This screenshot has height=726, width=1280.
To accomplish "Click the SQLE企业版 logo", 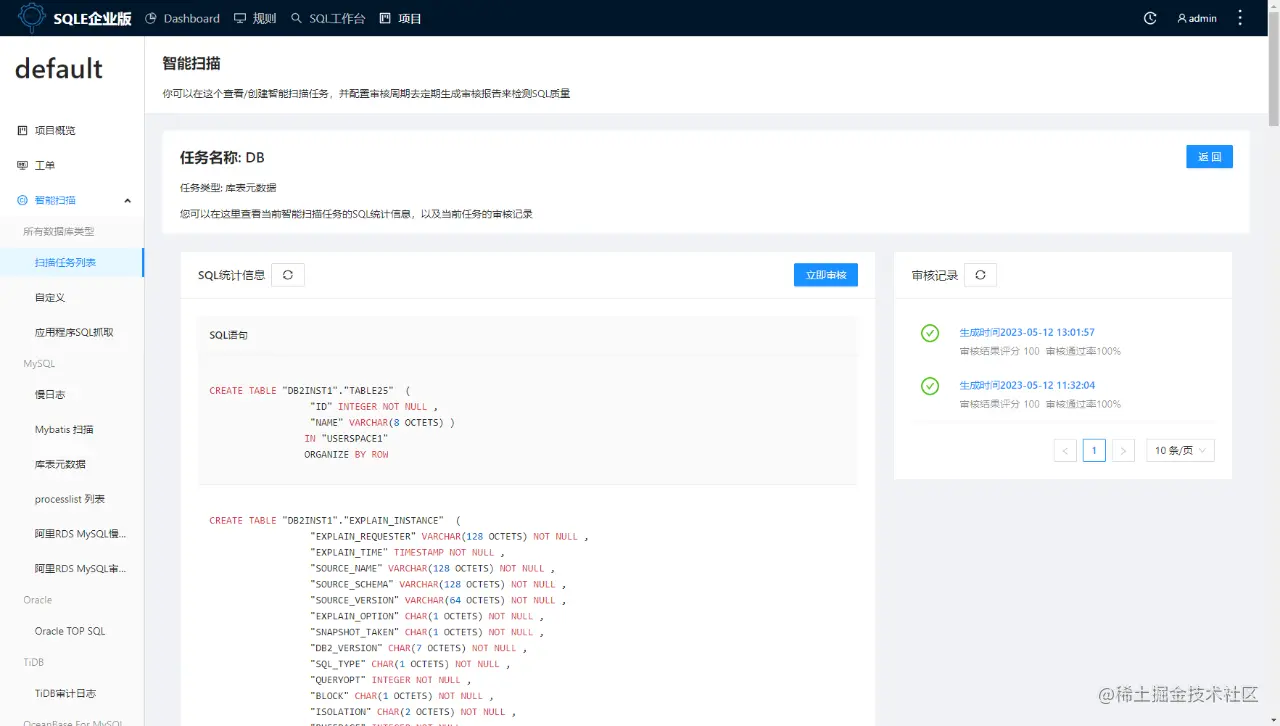I will click(x=75, y=18).
